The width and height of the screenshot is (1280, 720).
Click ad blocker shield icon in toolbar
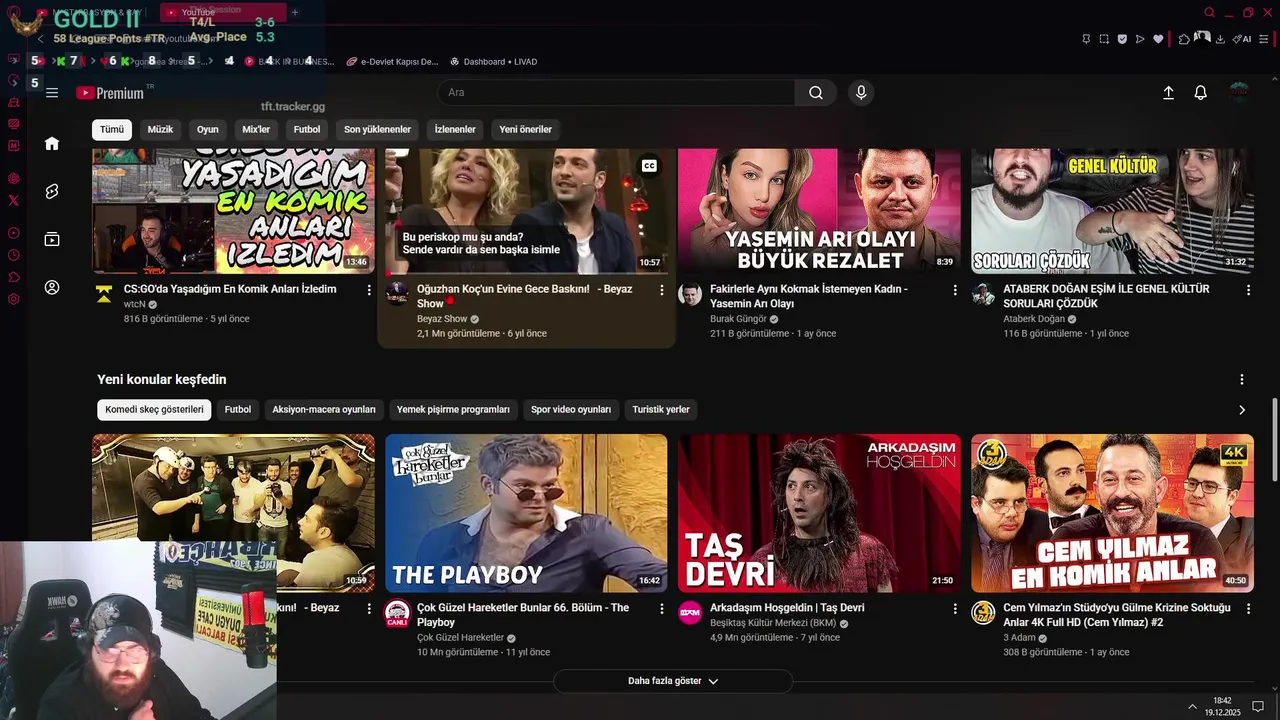[x=1122, y=39]
